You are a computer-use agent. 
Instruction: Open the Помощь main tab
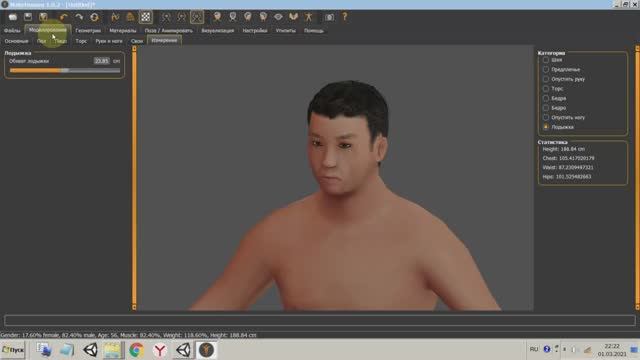(x=314, y=31)
